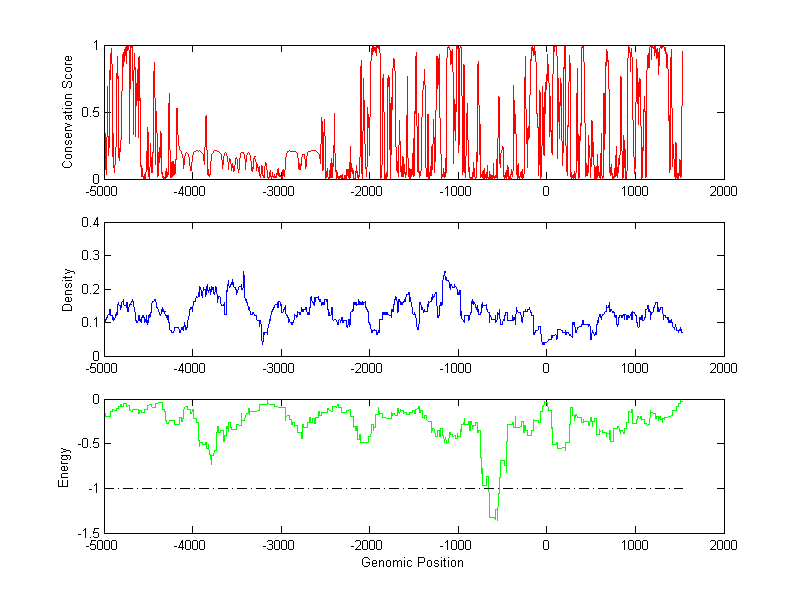Click the 0.4 tick label on Density axis
Screen dimensions: 800x599
(x=89, y=223)
